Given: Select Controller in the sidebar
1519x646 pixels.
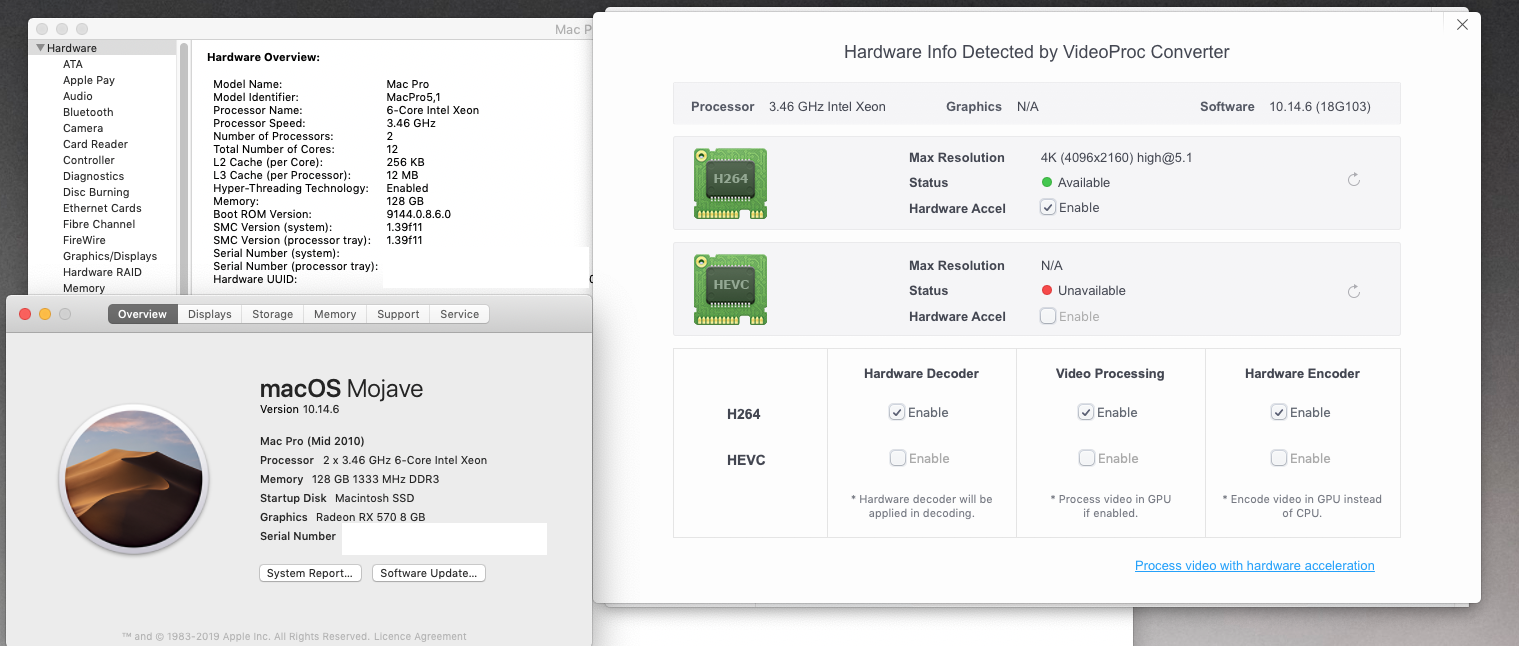Looking at the screenshot, I should click(89, 160).
